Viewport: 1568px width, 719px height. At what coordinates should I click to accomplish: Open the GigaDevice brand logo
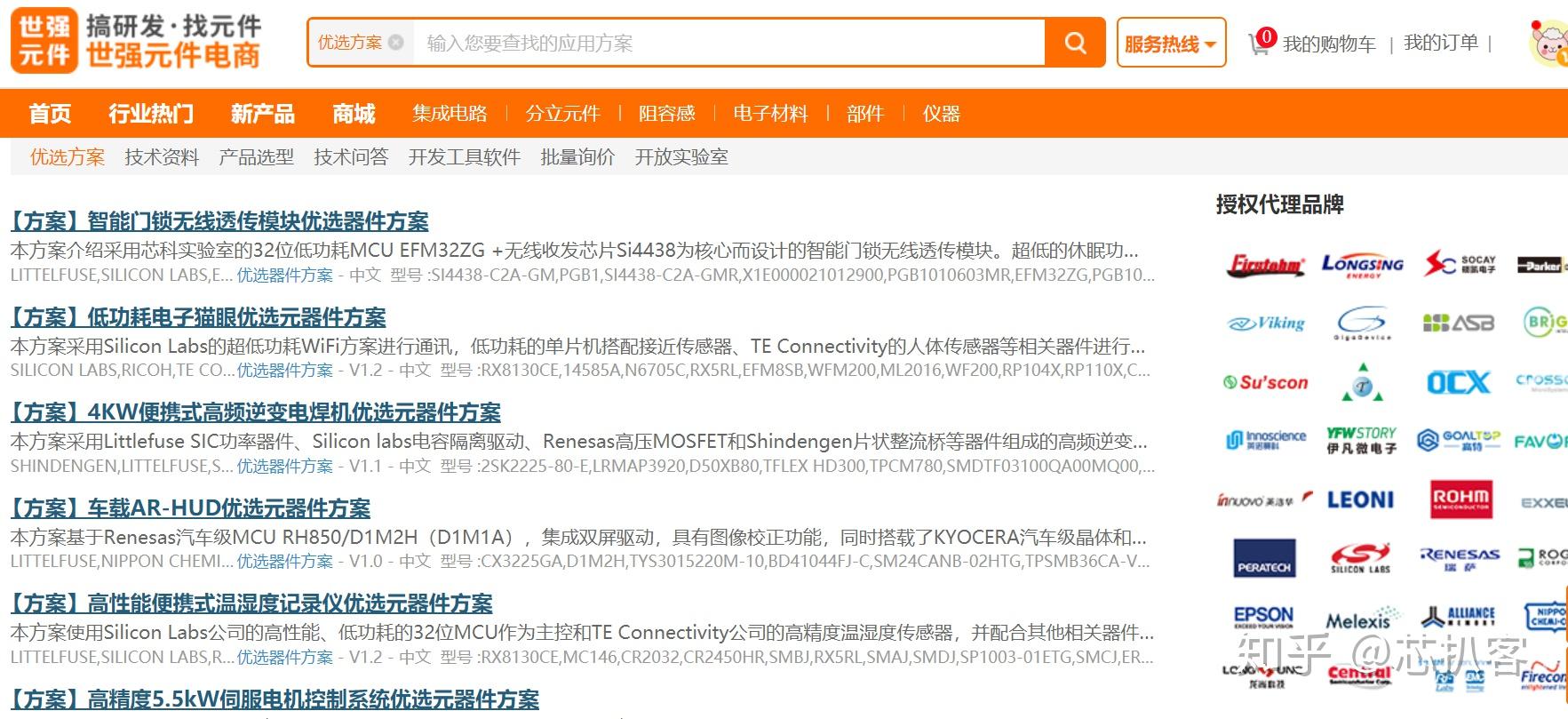pyautogui.click(x=1362, y=324)
